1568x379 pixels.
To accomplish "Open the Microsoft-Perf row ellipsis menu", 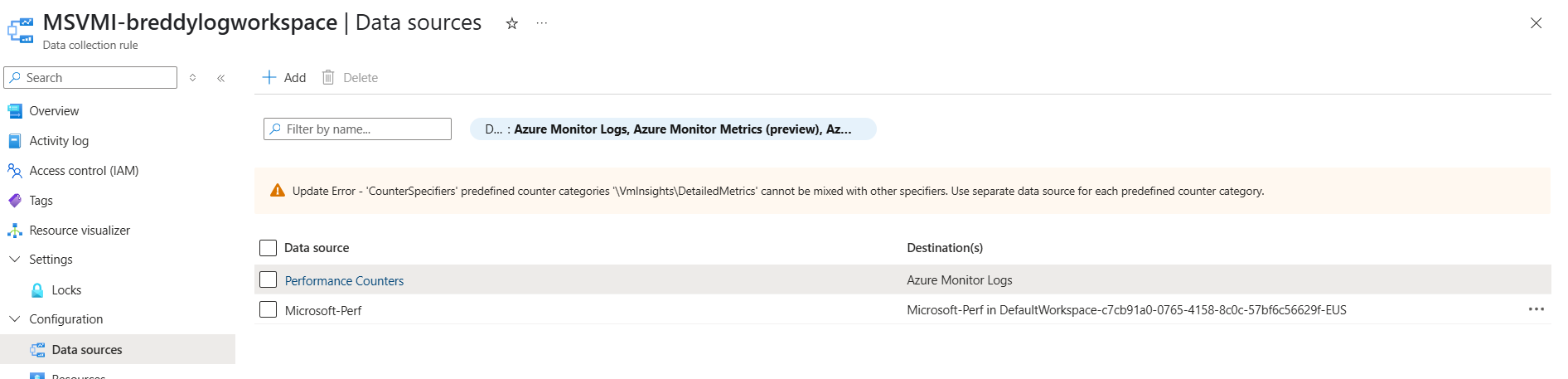I will pos(1536,309).
